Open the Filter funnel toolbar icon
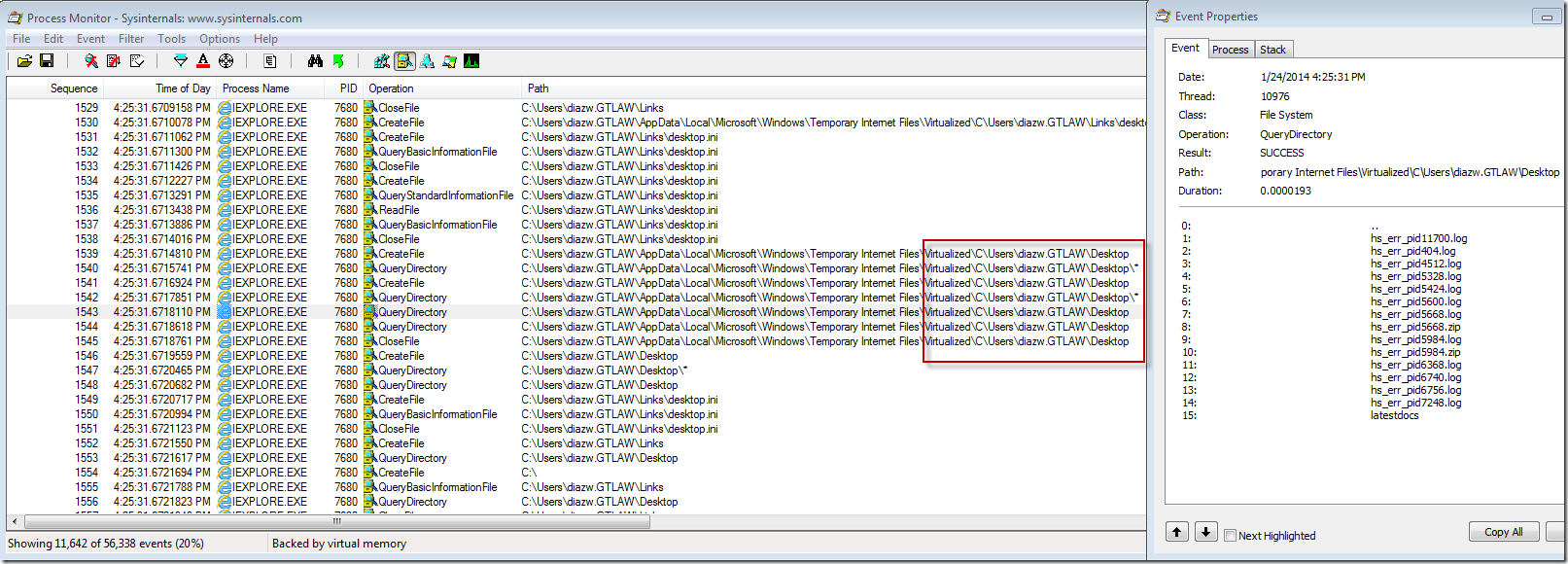Viewport: 1568px width, 564px height. (x=181, y=61)
